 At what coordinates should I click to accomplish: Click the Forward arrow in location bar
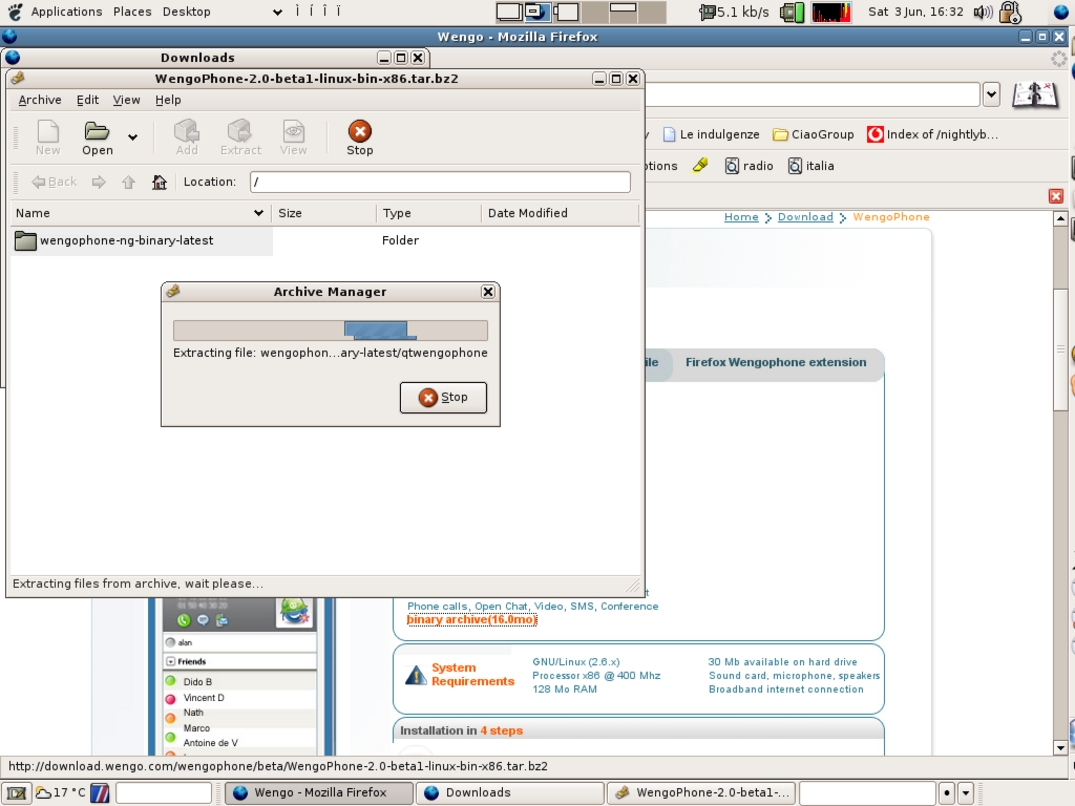coord(99,182)
